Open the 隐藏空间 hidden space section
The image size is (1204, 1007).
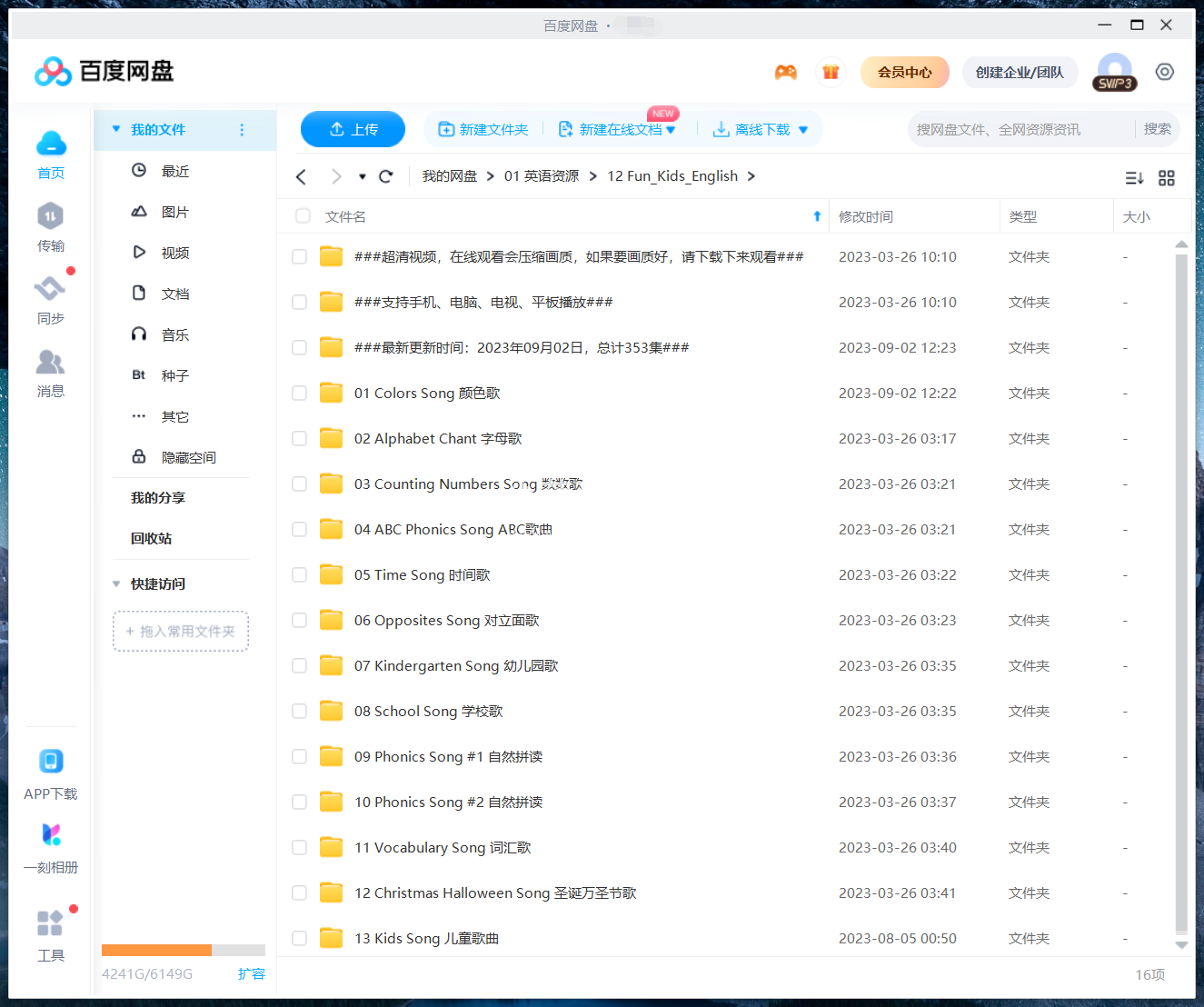coord(187,456)
